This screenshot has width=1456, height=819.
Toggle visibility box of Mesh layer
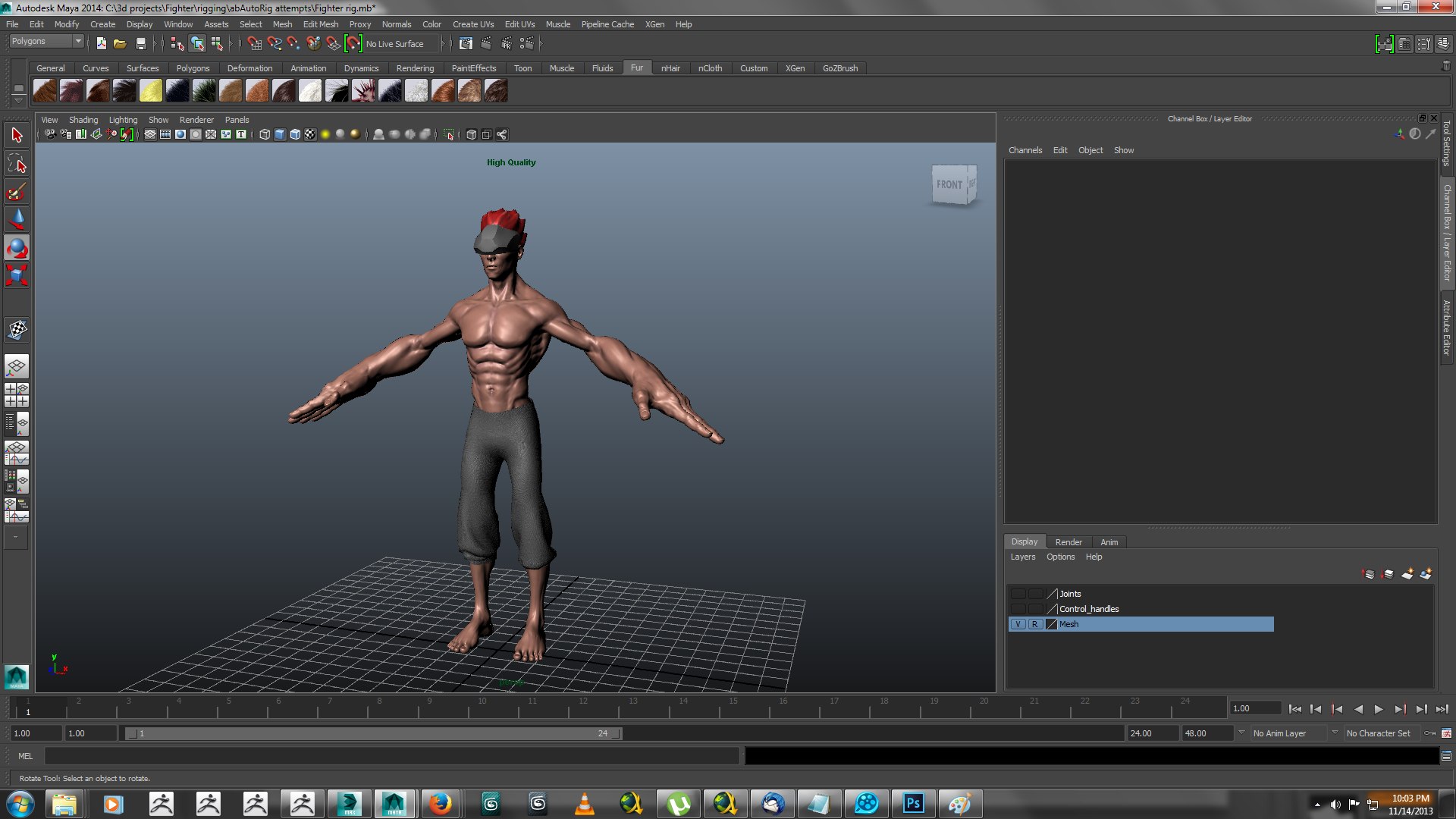pos(1018,624)
